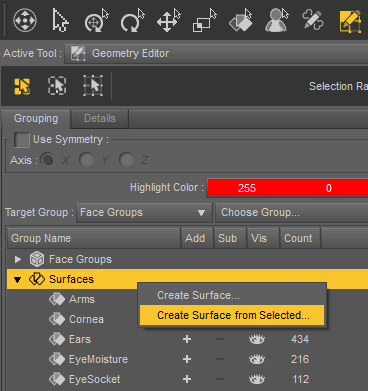Enable the Use Symmetry checkbox

pyautogui.click(x=22, y=140)
